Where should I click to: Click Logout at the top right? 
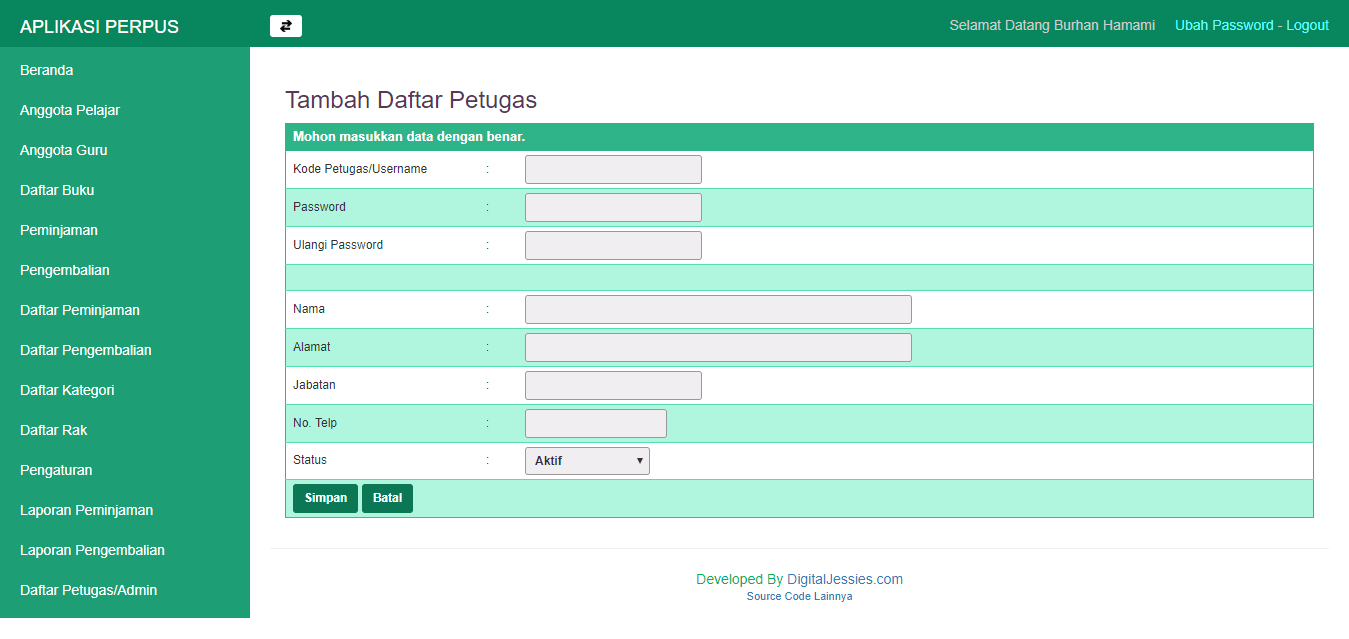click(1307, 25)
